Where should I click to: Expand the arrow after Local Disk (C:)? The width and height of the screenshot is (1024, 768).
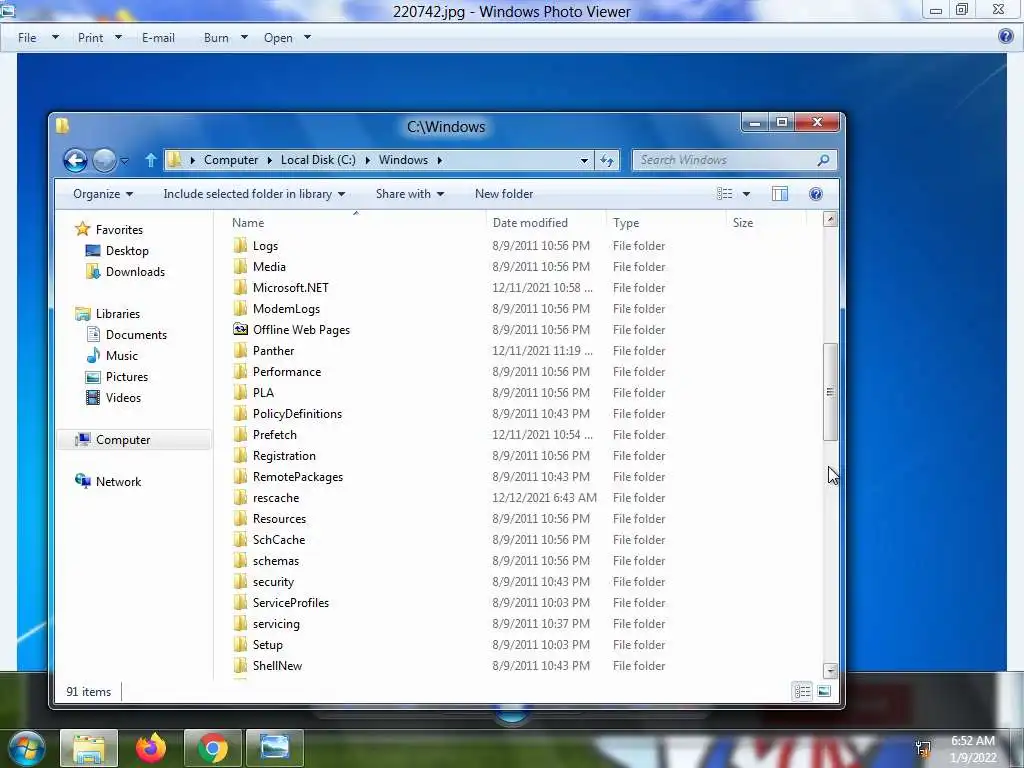tap(367, 160)
